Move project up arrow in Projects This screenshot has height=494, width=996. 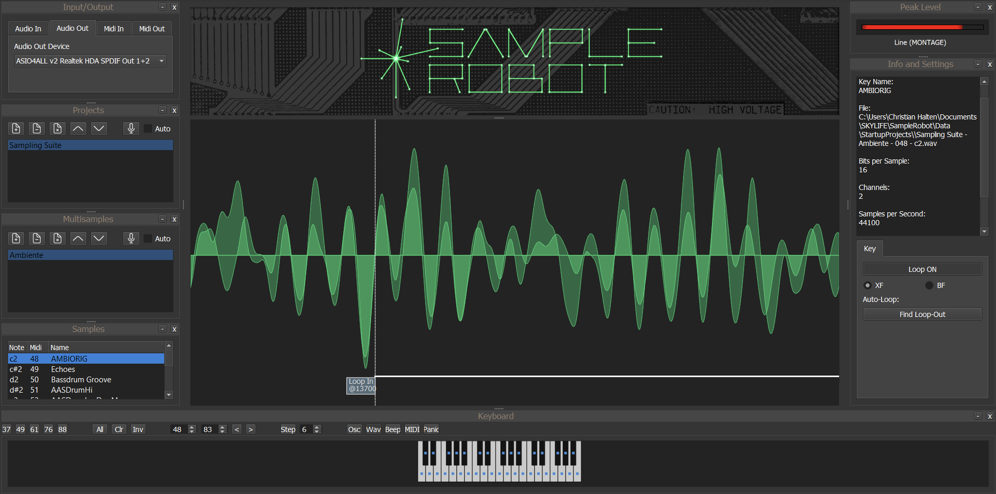[78, 128]
